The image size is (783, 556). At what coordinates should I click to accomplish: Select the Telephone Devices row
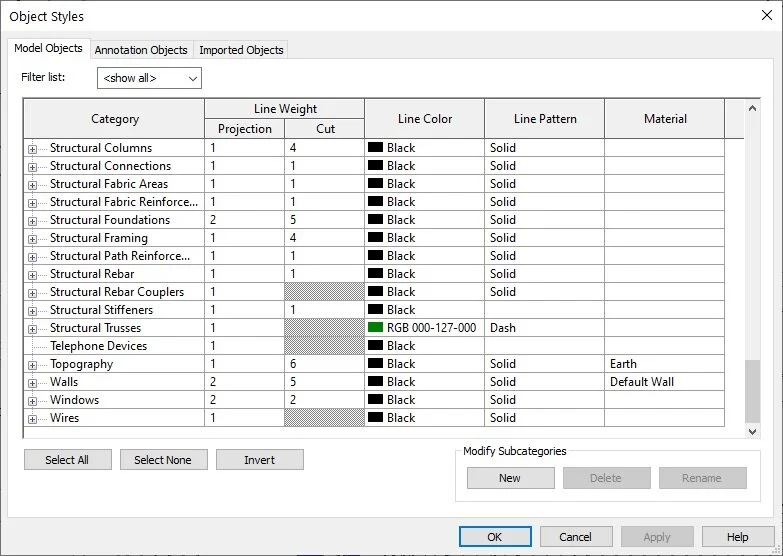374,346
